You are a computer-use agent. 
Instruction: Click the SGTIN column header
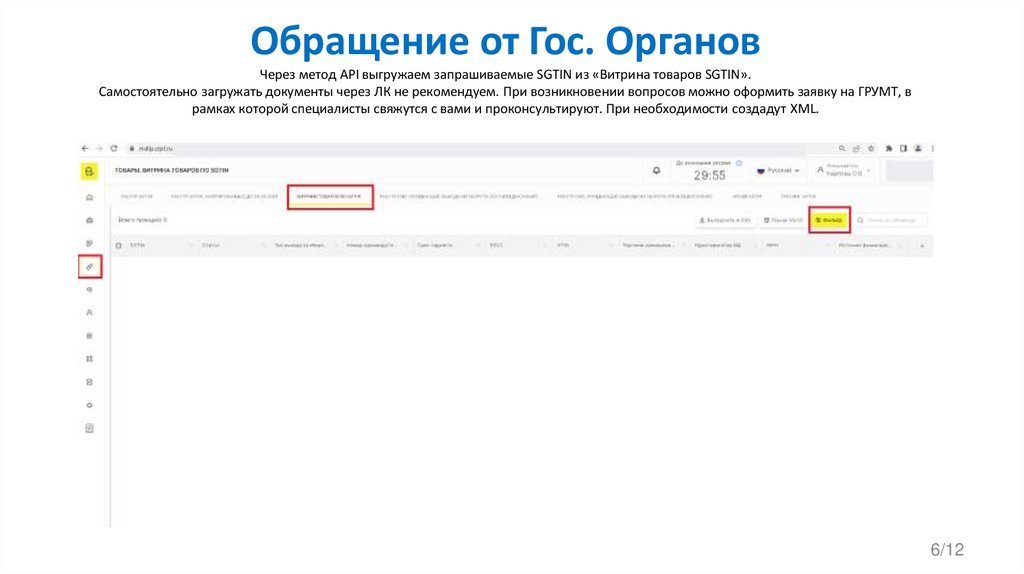click(x=137, y=246)
